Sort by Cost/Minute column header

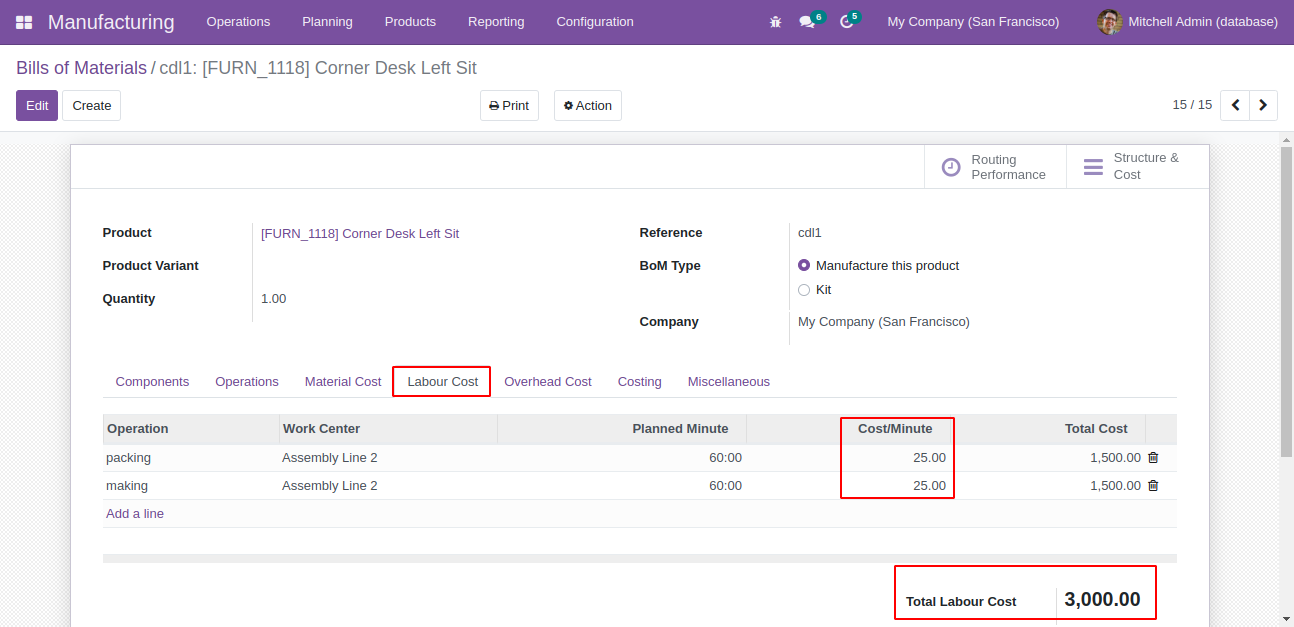(848, 429)
